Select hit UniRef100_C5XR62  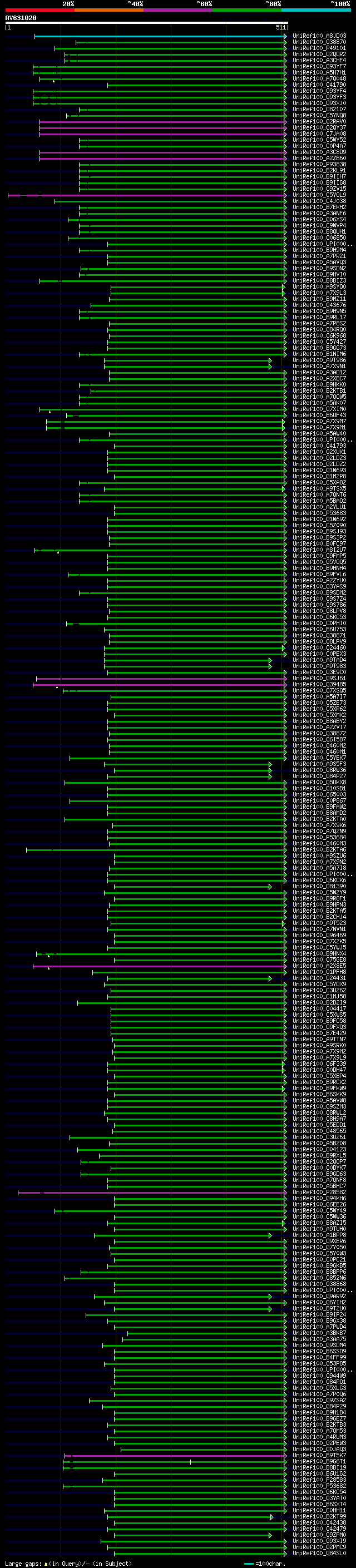[319, 709]
